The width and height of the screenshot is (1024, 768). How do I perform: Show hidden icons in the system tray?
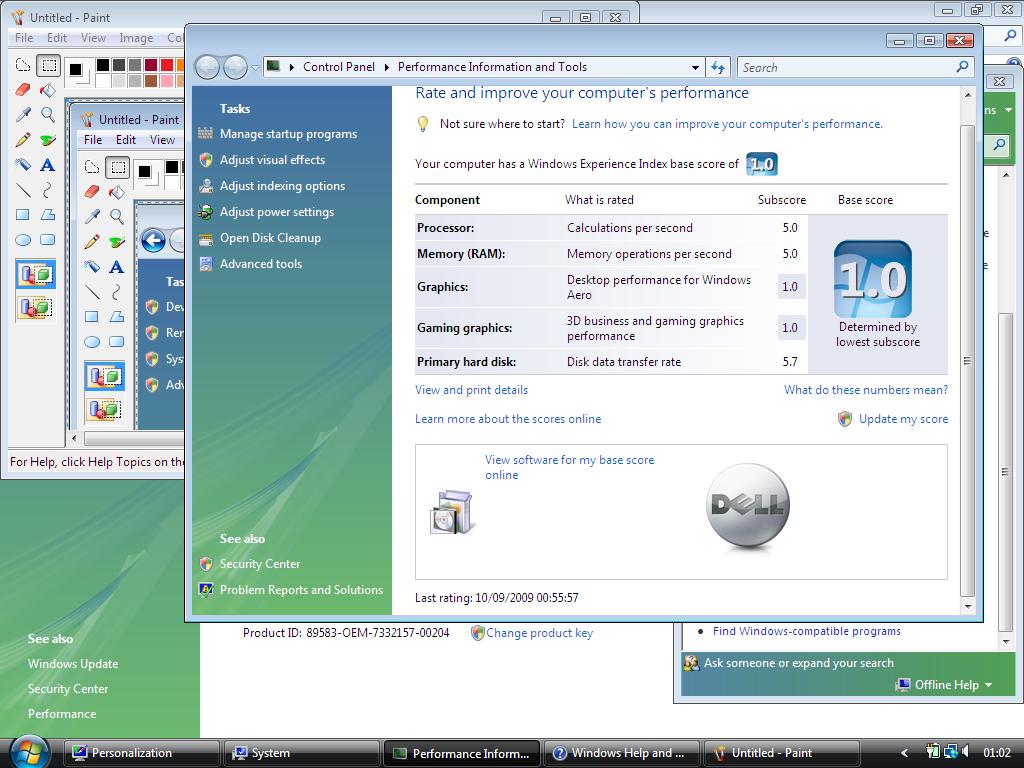(904, 752)
